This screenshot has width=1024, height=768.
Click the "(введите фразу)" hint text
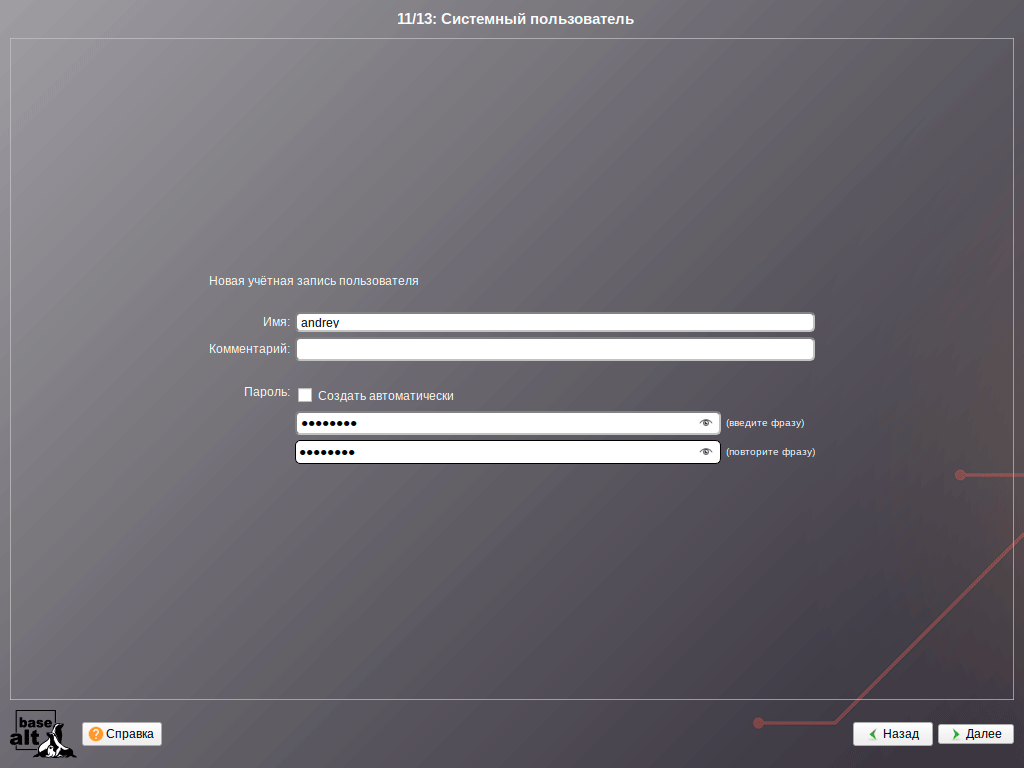[x=765, y=423]
